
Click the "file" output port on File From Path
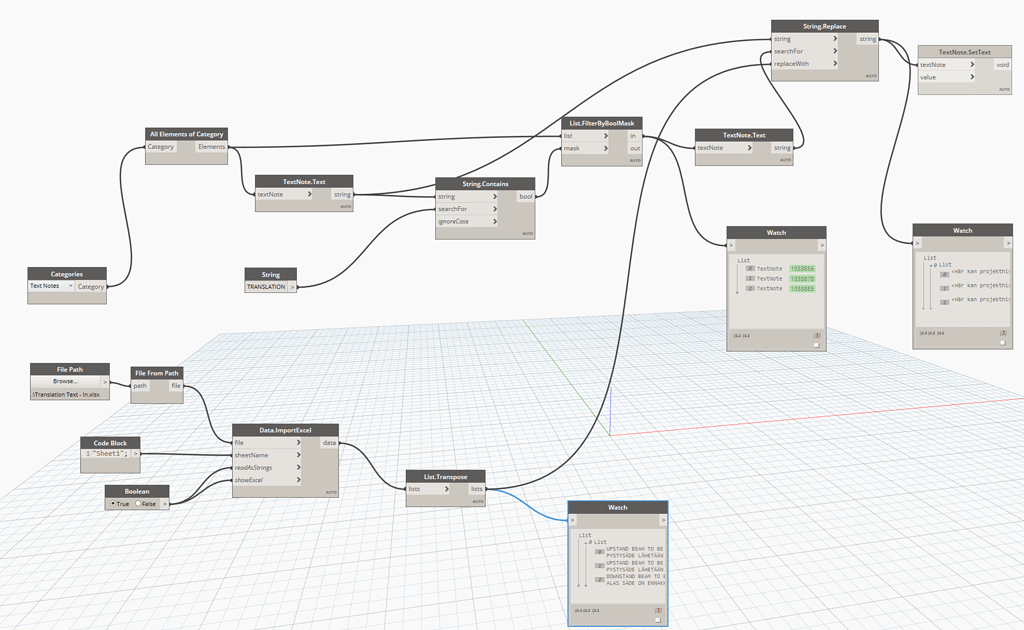click(x=176, y=386)
